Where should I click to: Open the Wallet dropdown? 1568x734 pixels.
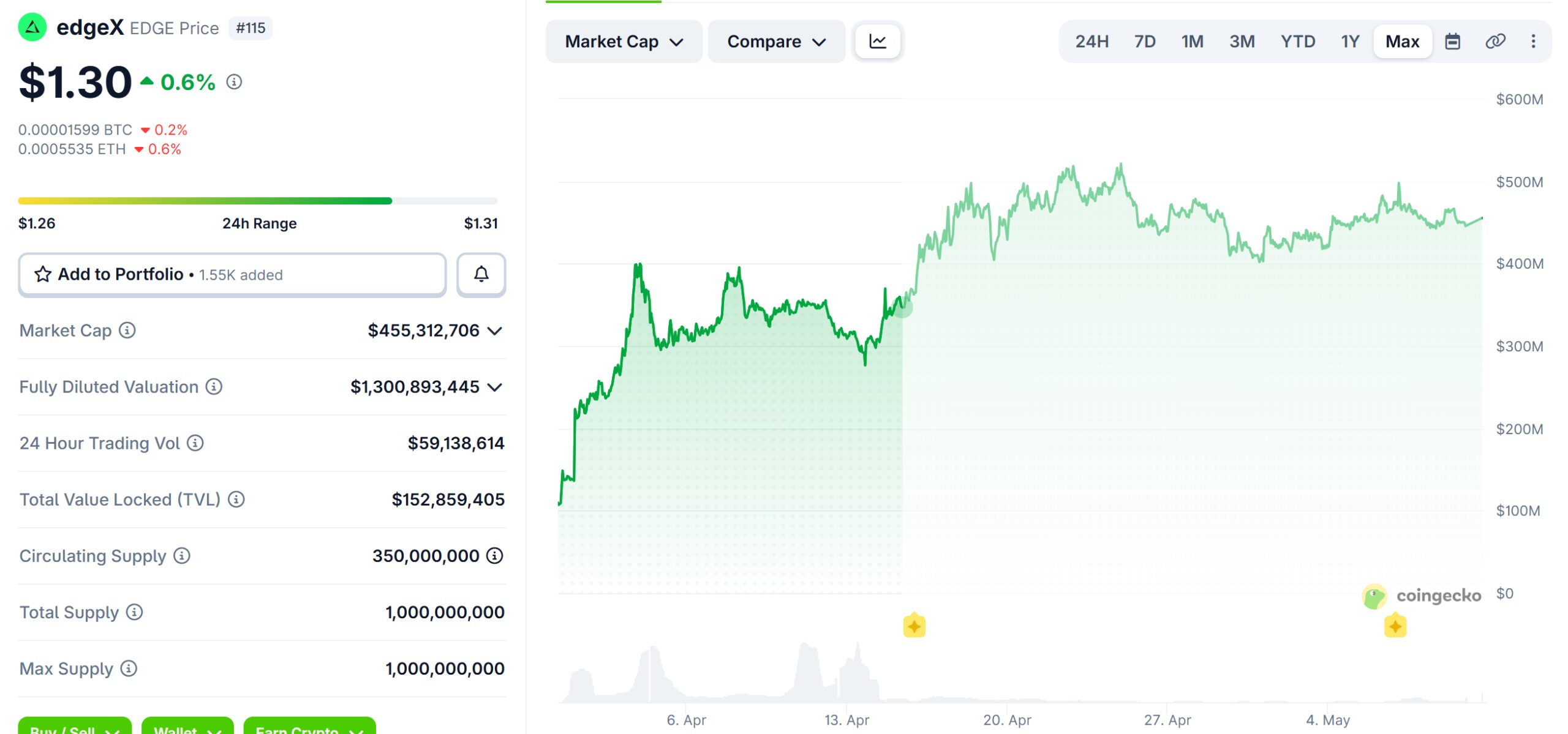click(x=187, y=726)
